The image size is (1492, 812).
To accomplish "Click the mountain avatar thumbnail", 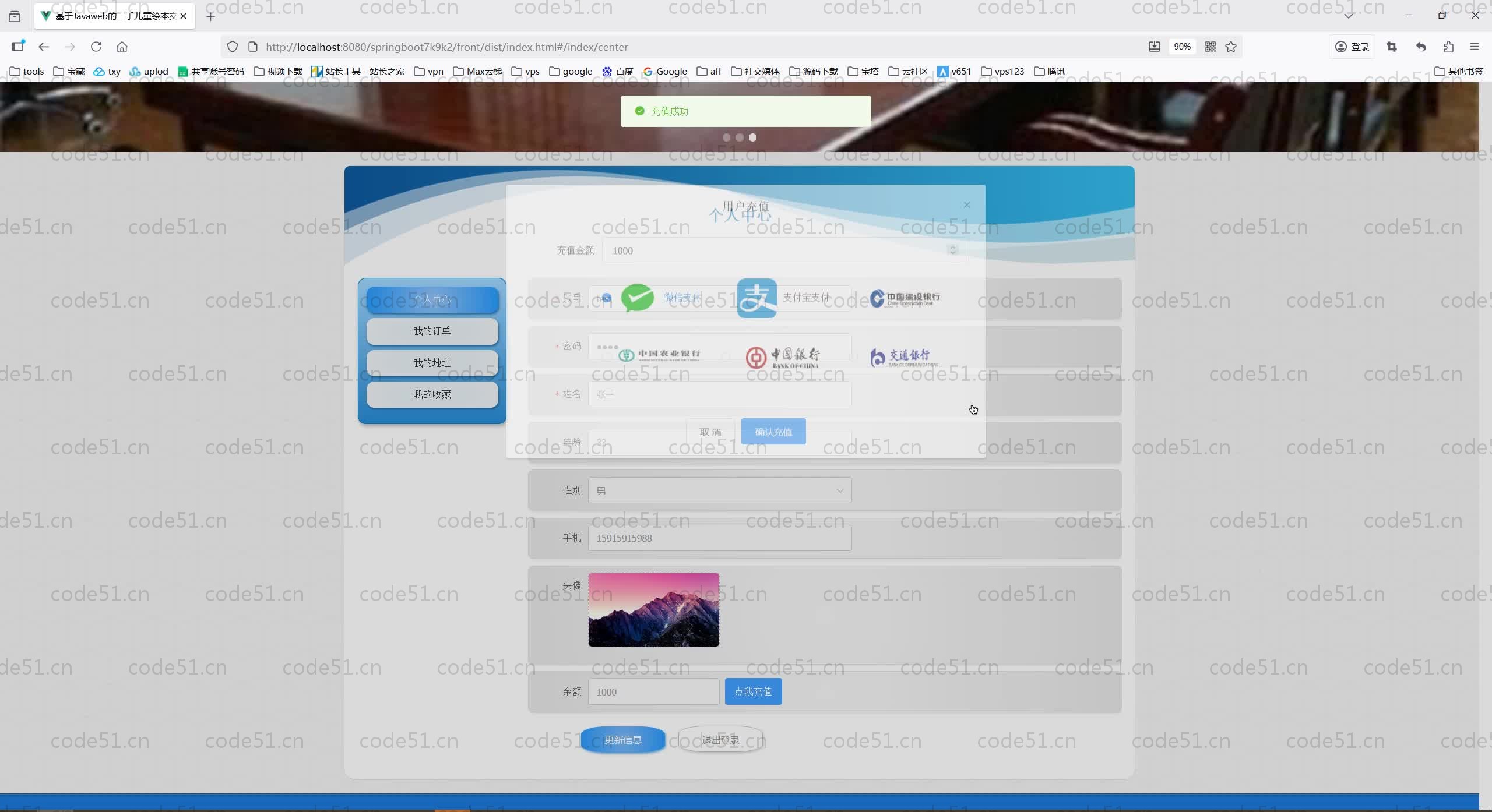I will click(x=653, y=609).
